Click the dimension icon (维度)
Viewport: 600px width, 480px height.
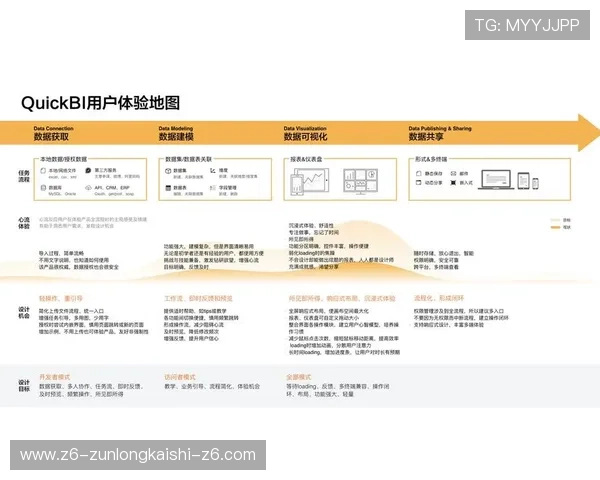pos(213,171)
